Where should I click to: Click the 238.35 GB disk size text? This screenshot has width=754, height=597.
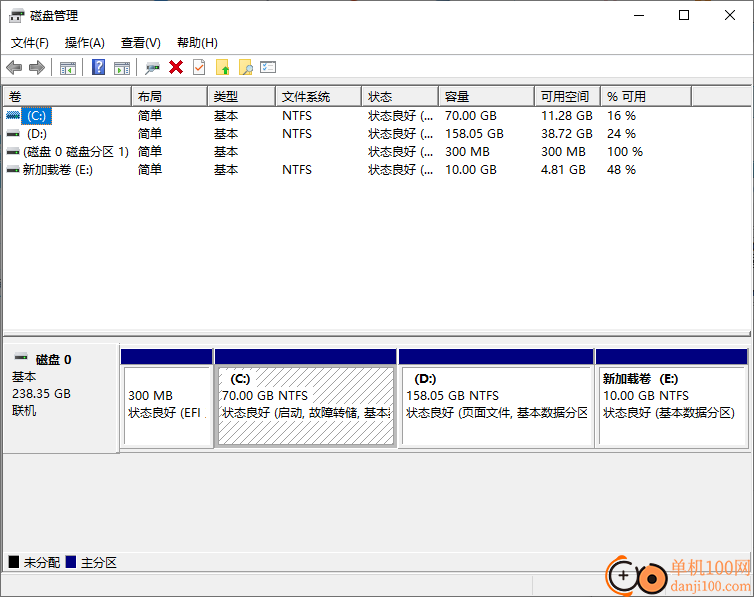pyautogui.click(x=41, y=394)
